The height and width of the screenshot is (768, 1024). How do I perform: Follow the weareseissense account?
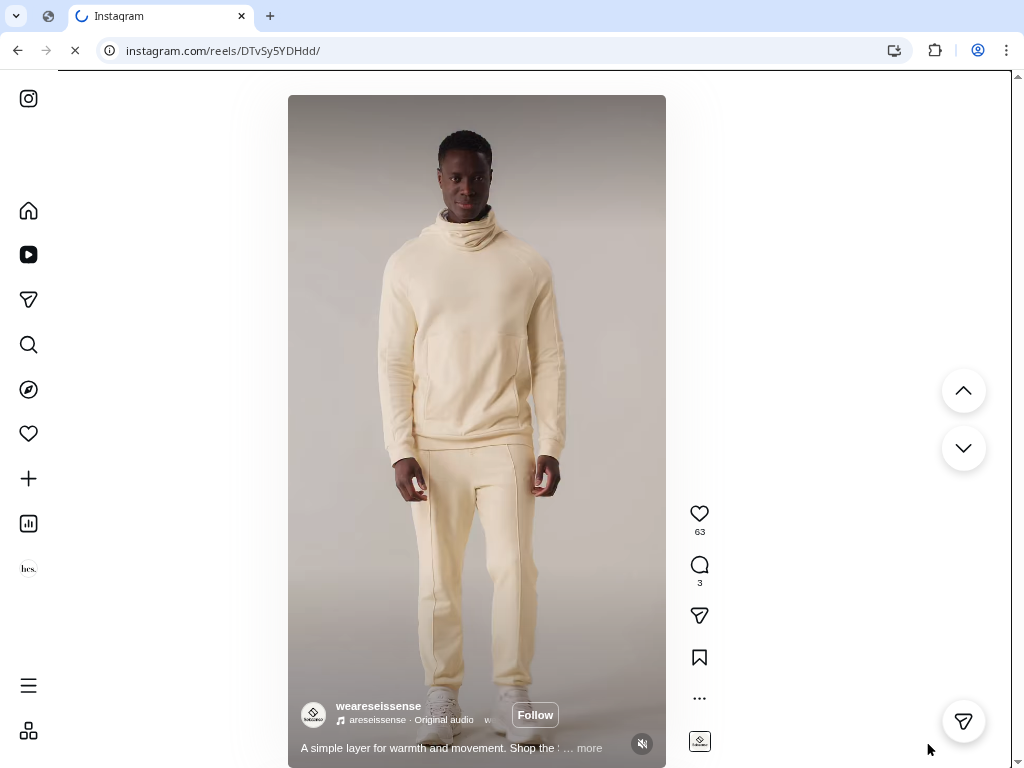535,715
